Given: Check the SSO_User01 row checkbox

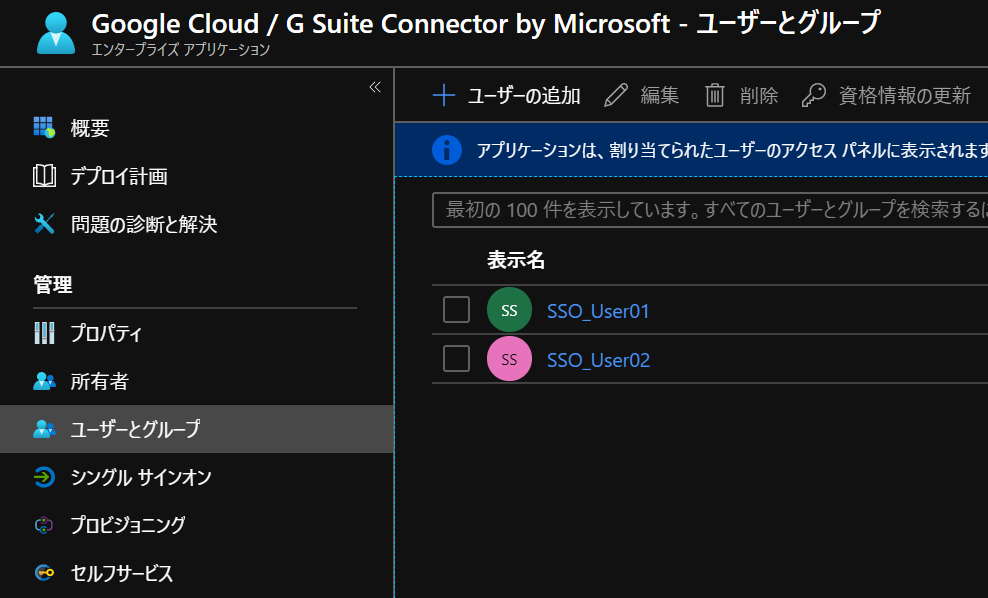Looking at the screenshot, I should 456,310.
